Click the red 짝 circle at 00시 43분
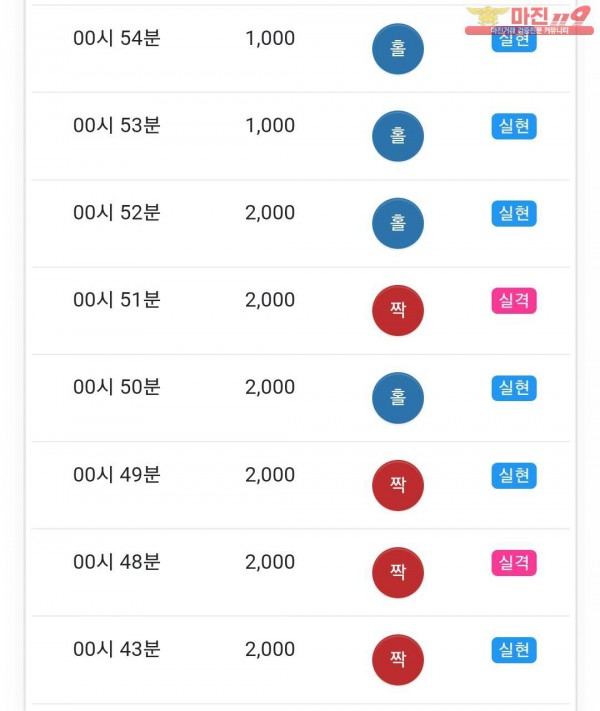Image resolution: width=600 pixels, height=711 pixels. pyautogui.click(x=398, y=659)
